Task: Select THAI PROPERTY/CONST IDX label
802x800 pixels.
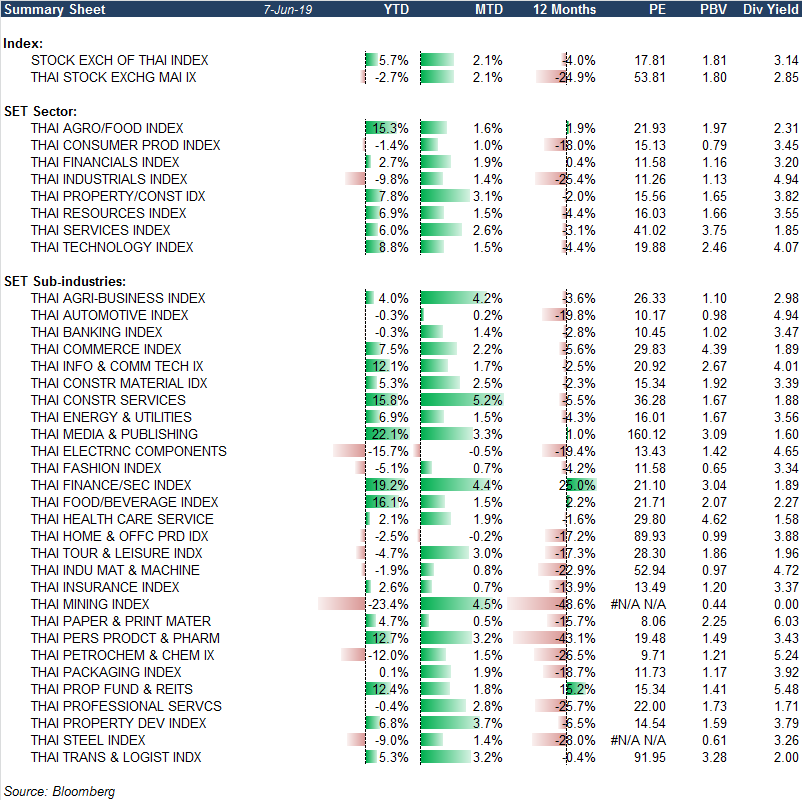Action: tap(118, 196)
